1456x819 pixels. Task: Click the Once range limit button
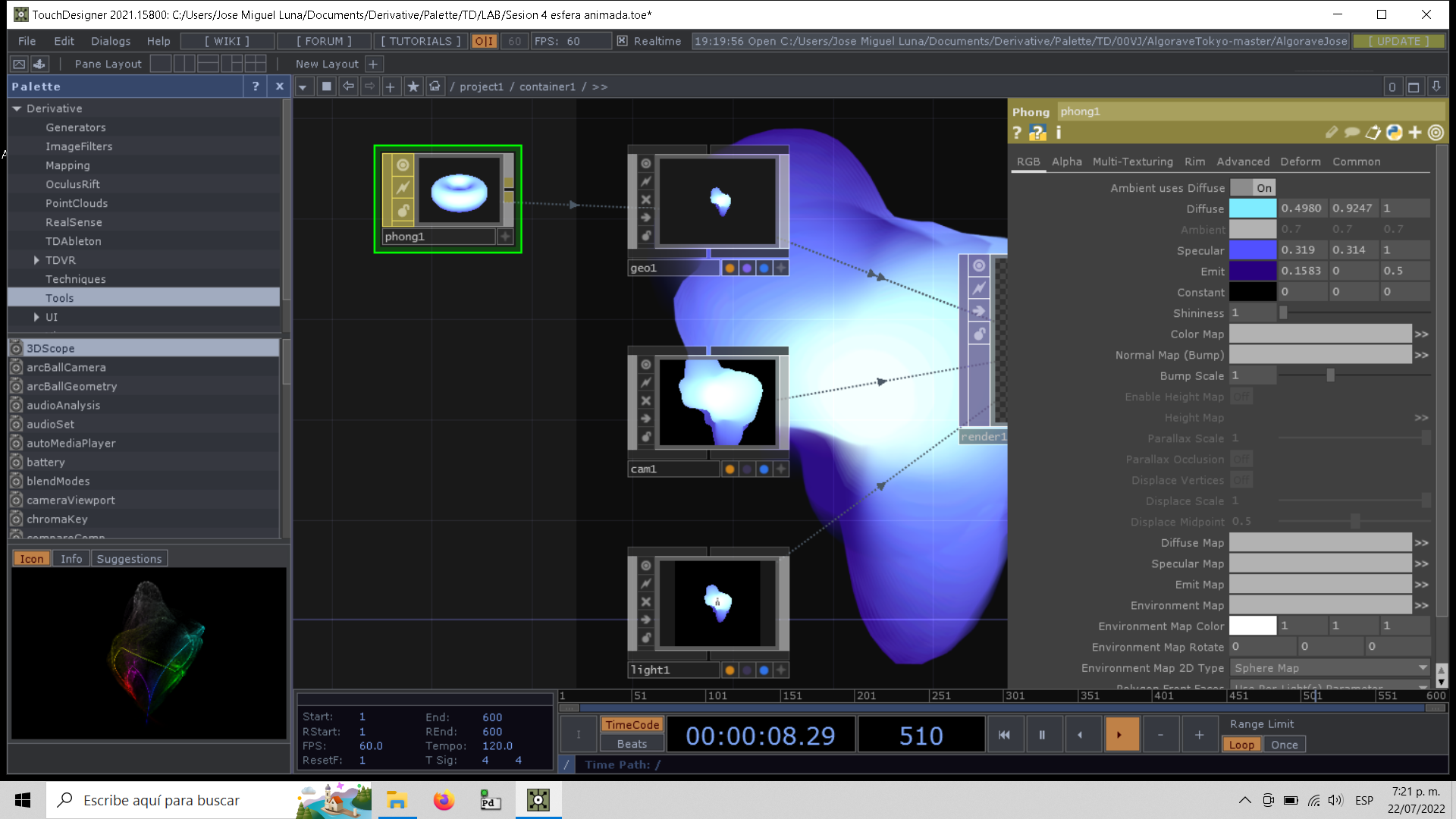(x=1284, y=745)
